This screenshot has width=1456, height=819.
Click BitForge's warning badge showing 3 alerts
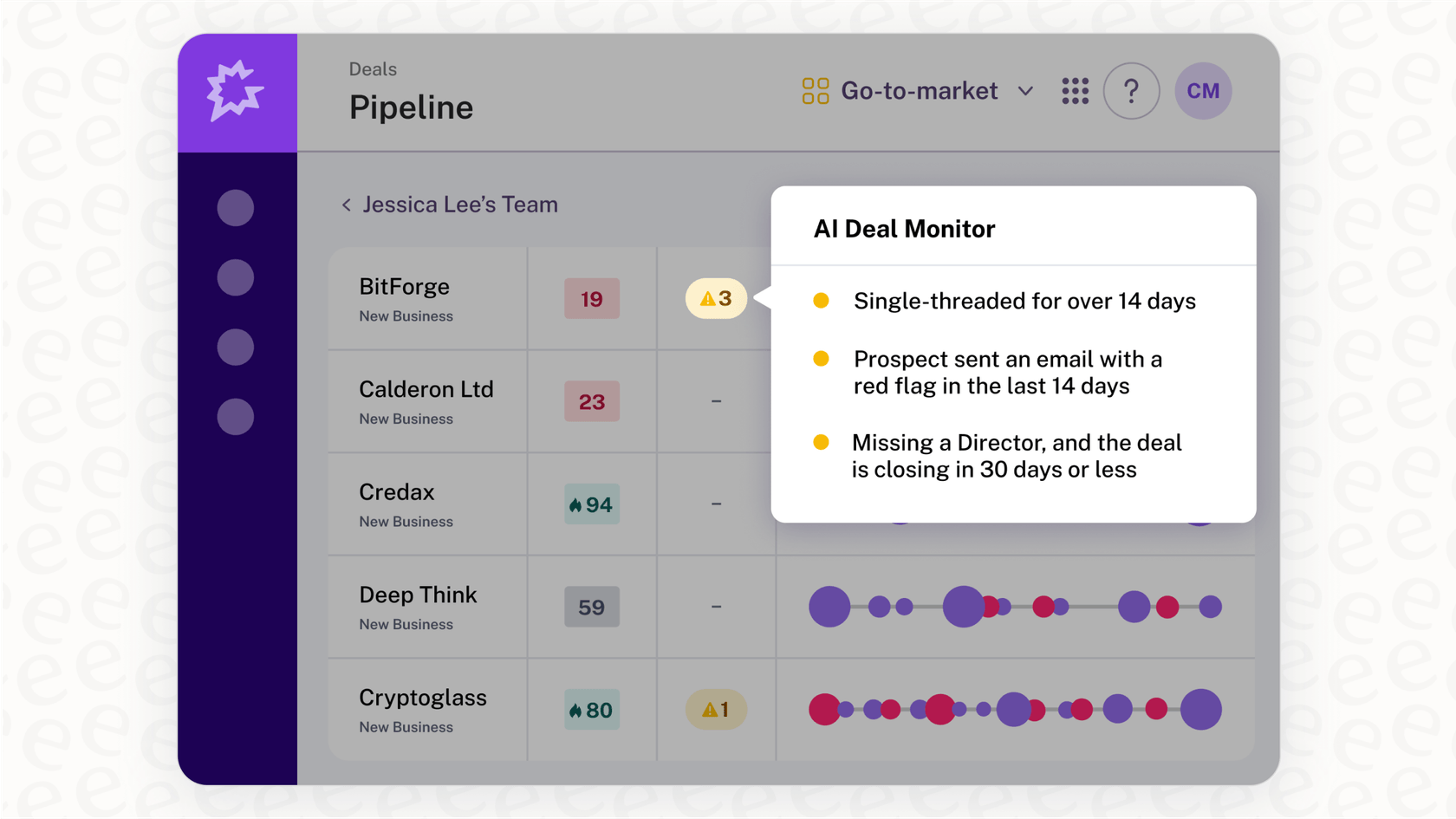[716, 299]
